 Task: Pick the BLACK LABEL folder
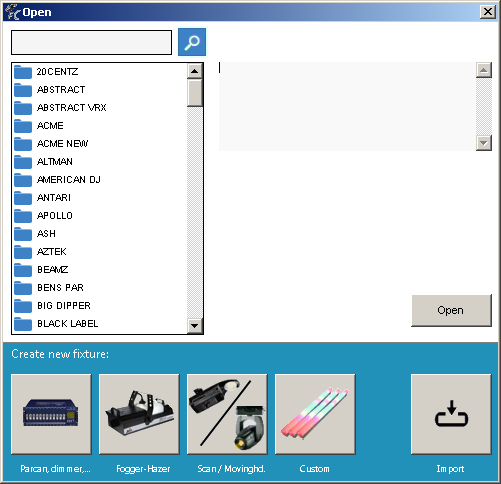[100, 324]
